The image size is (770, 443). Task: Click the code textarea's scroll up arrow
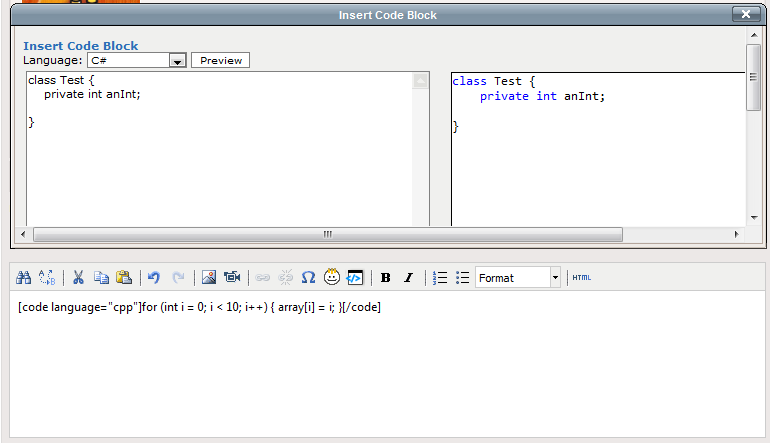click(420, 81)
